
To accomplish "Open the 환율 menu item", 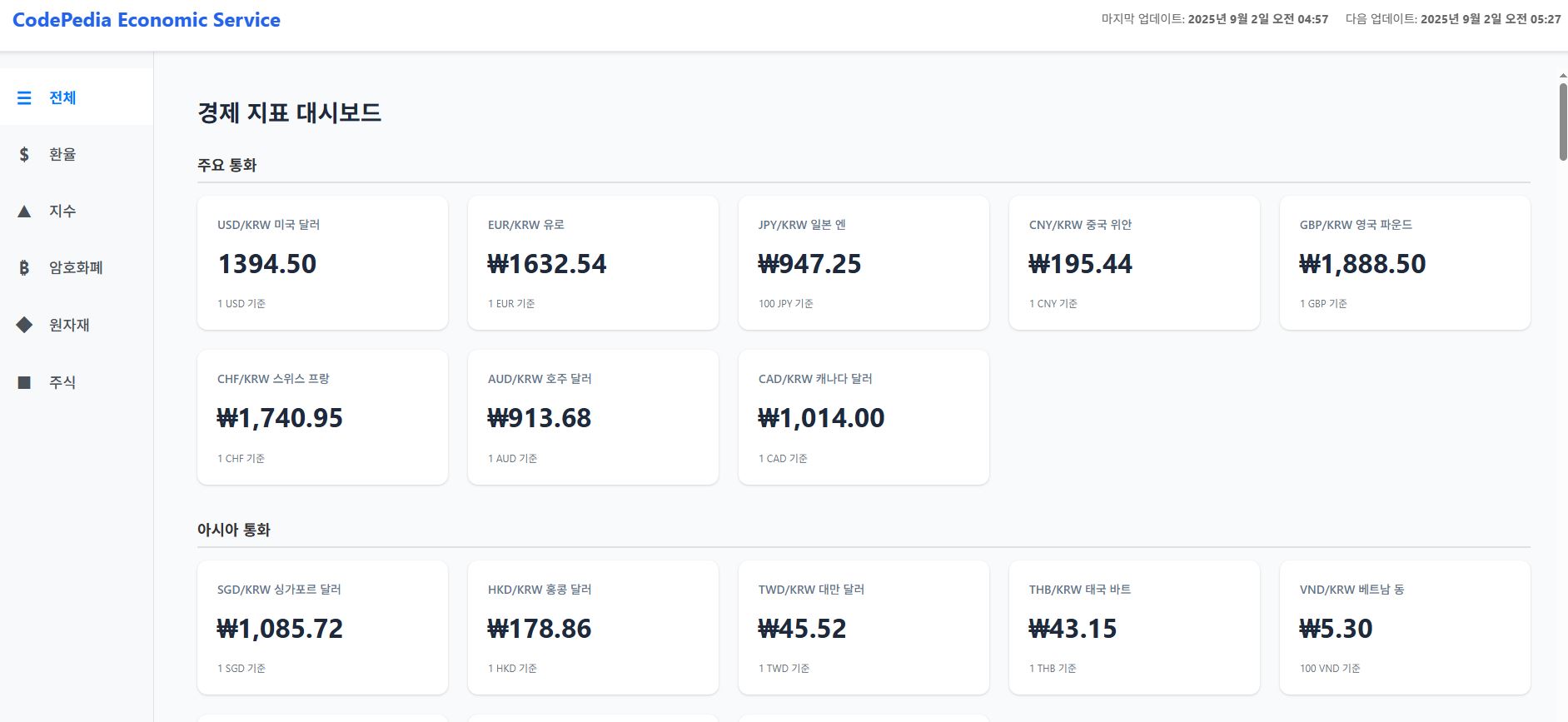I will coord(62,155).
